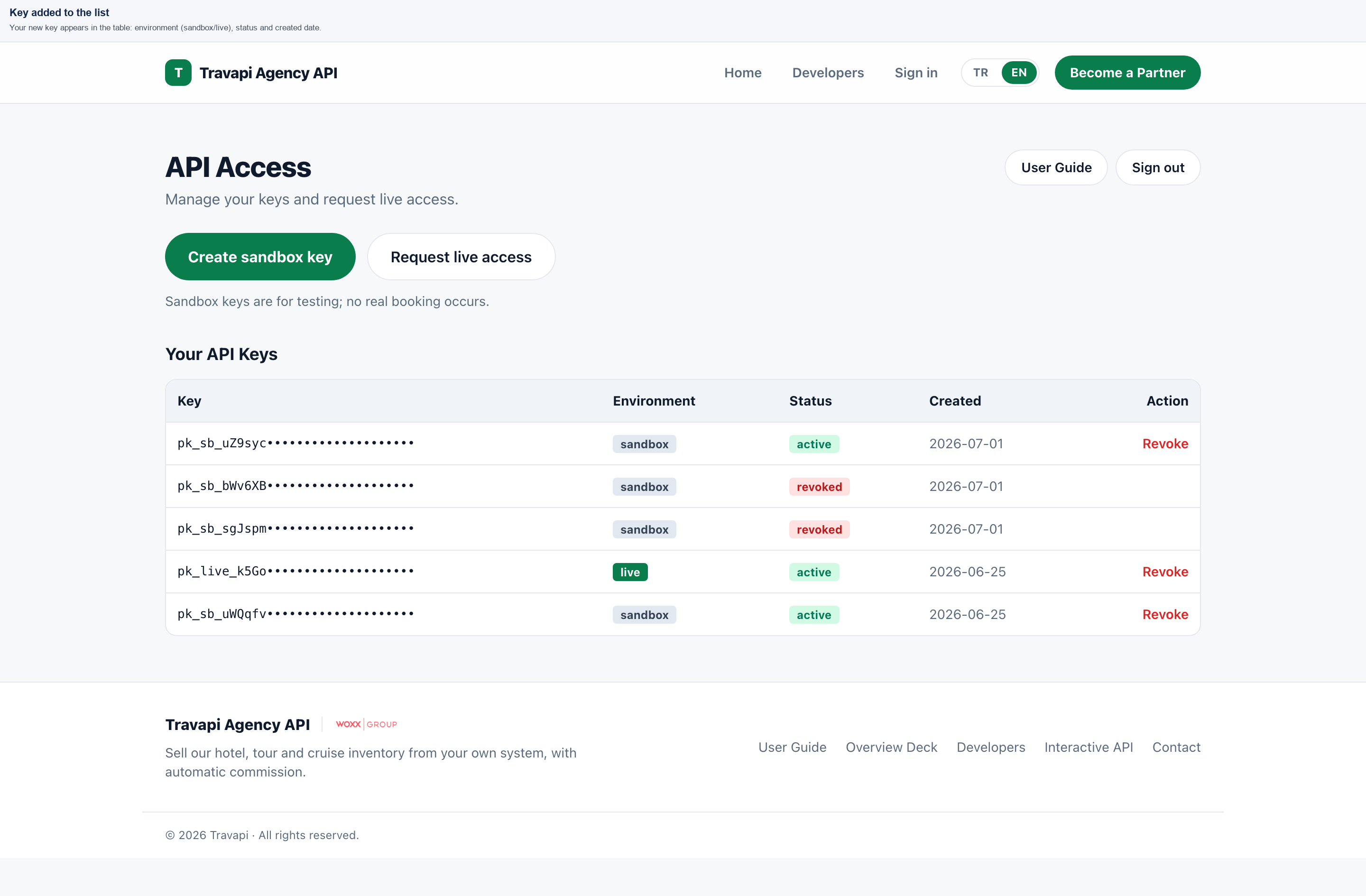This screenshot has height=896, width=1366.
Task: Click the Your API Keys heading
Action: pyautogui.click(x=221, y=354)
